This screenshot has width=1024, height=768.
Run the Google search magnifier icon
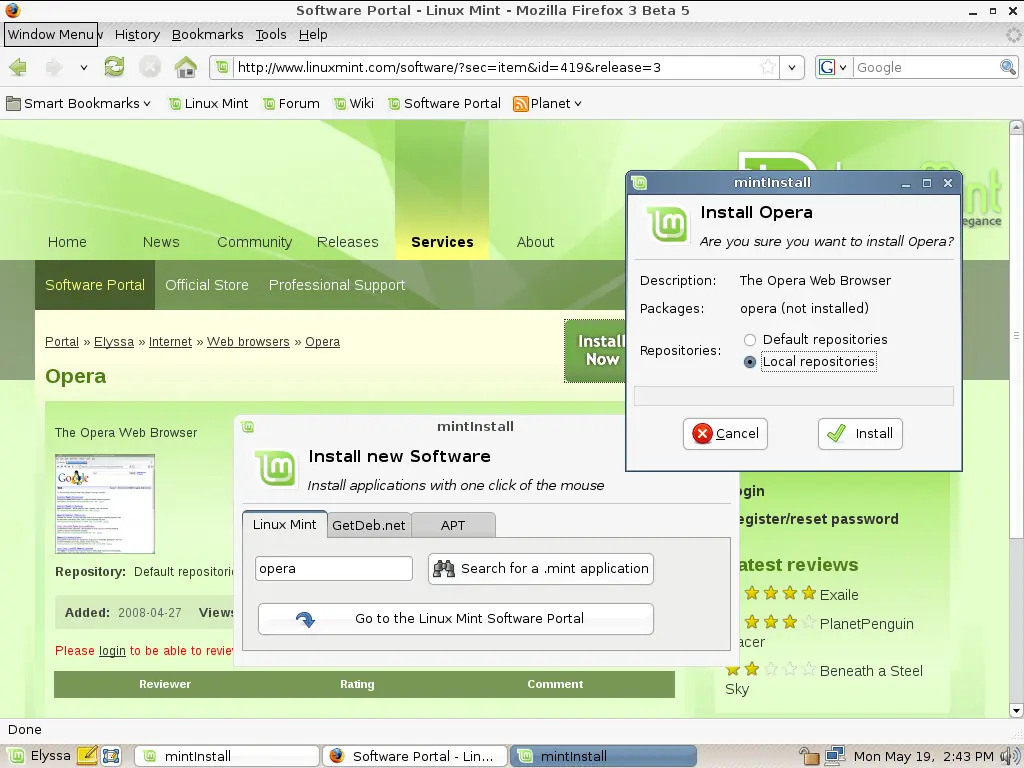click(x=1008, y=67)
